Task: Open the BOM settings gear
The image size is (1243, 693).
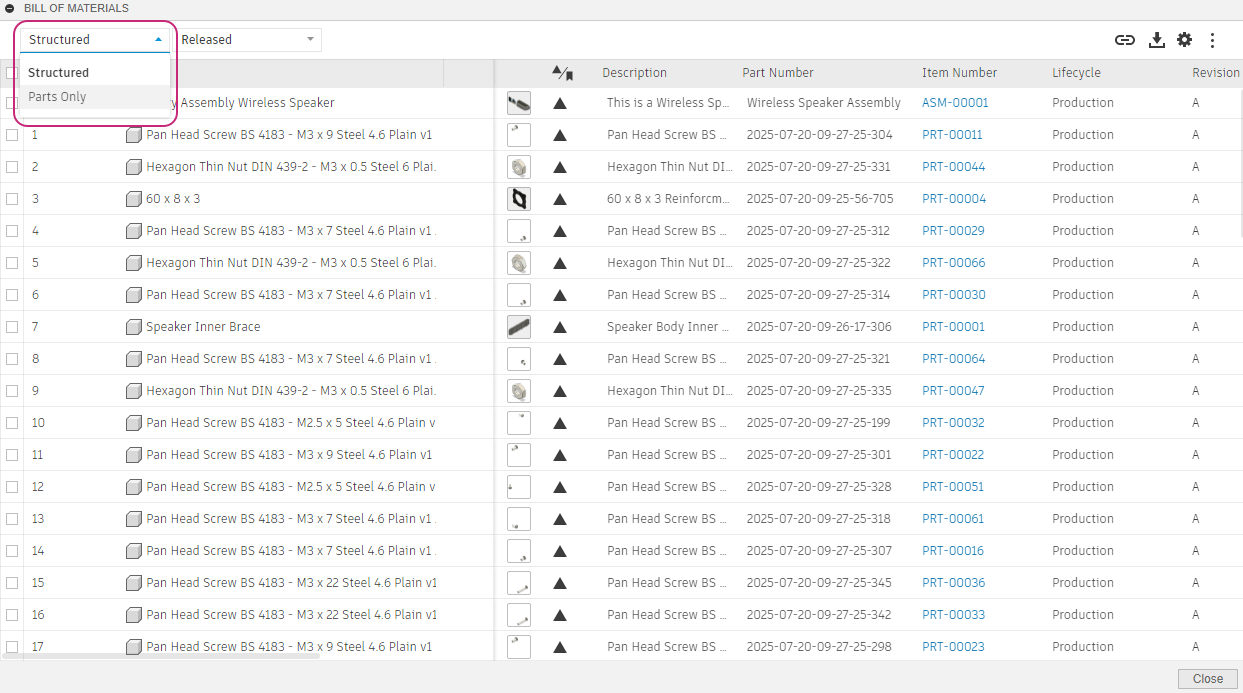Action: (x=1184, y=40)
